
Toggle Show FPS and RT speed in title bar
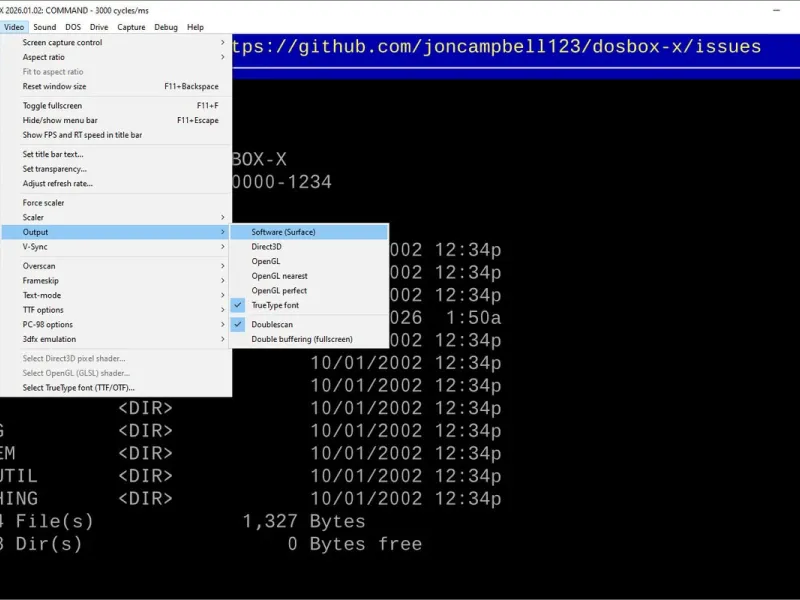[116, 135]
